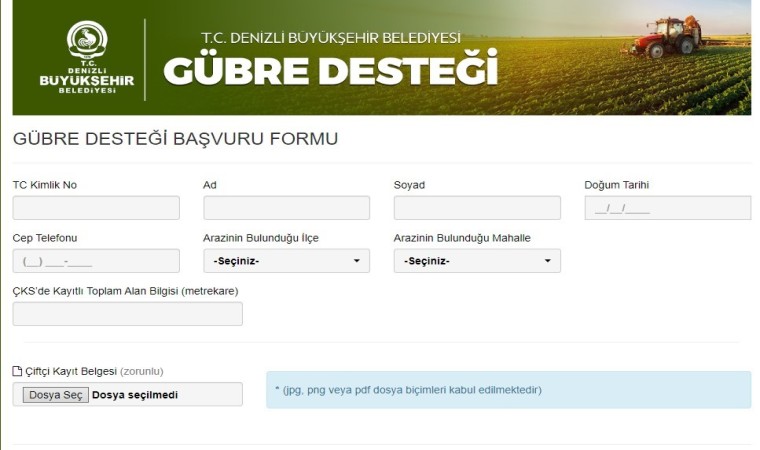The width and height of the screenshot is (760, 450).
Task: Click the document icon beside Çiftçi Kayıt Belgesi
Action: (x=17, y=371)
